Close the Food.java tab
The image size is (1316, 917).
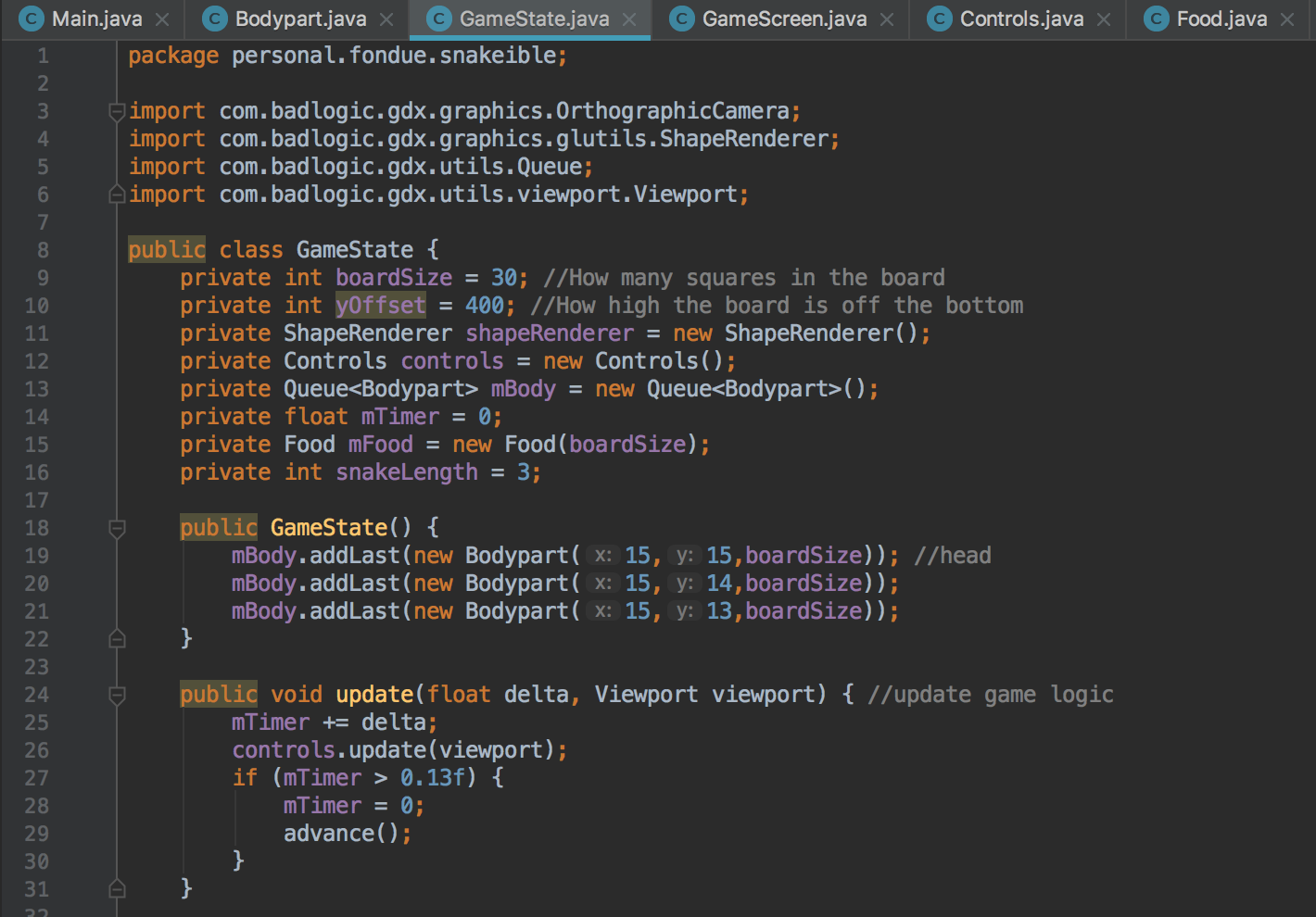point(1287,19)
